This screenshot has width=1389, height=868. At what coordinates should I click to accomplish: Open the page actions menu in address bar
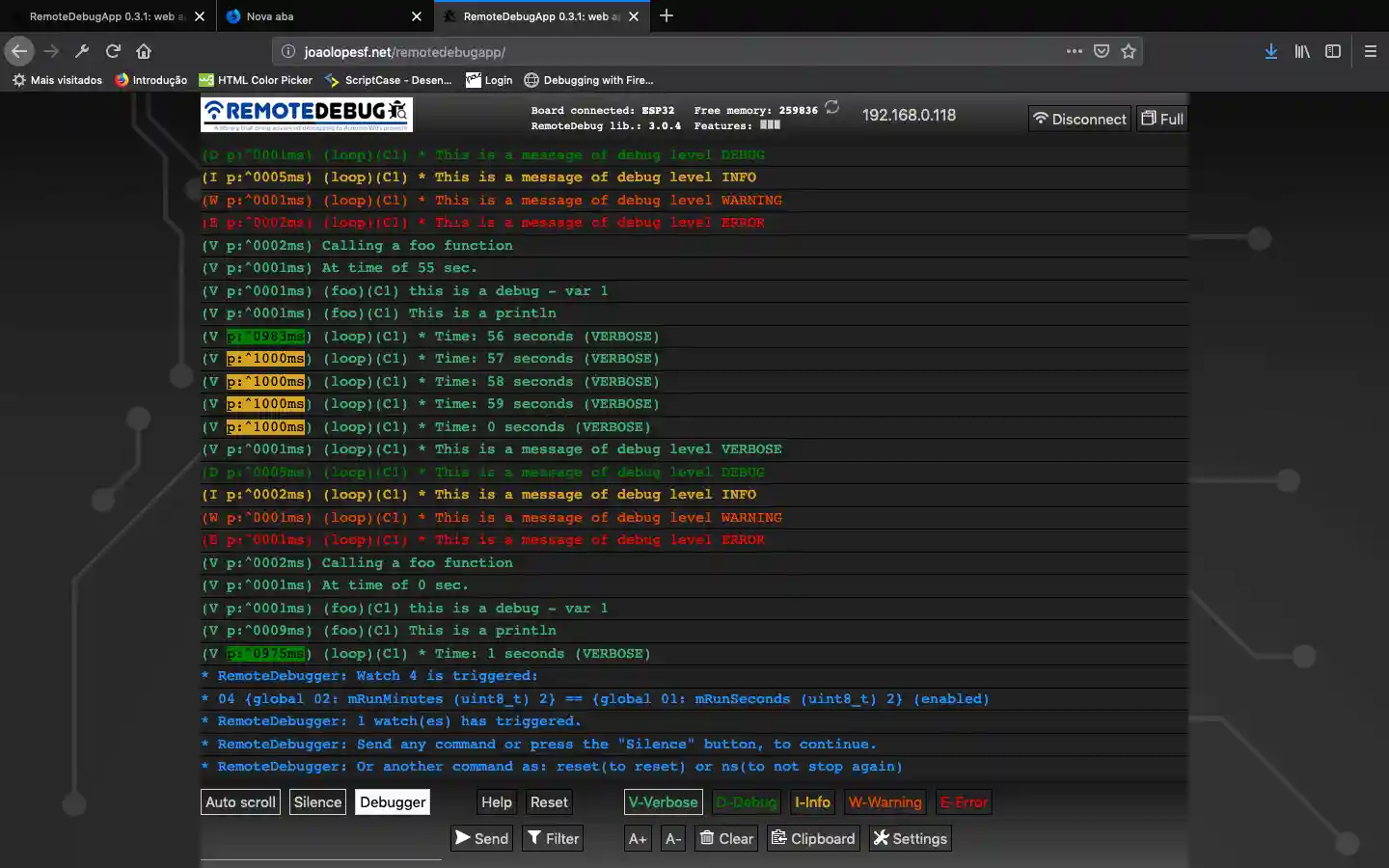[1075, 51]
